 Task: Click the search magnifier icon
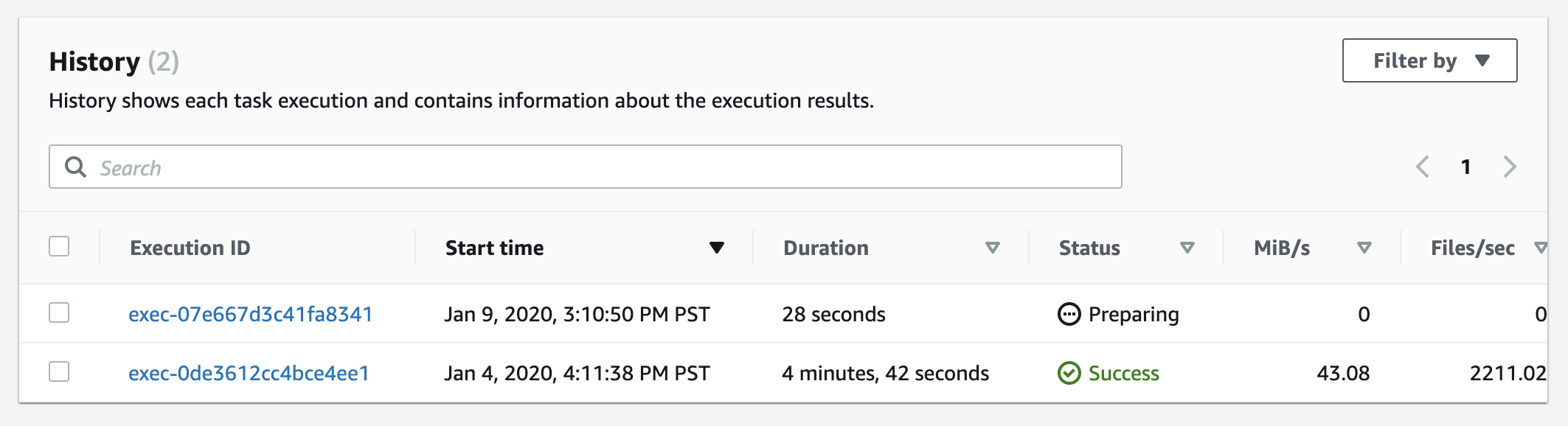coord(75,167)
